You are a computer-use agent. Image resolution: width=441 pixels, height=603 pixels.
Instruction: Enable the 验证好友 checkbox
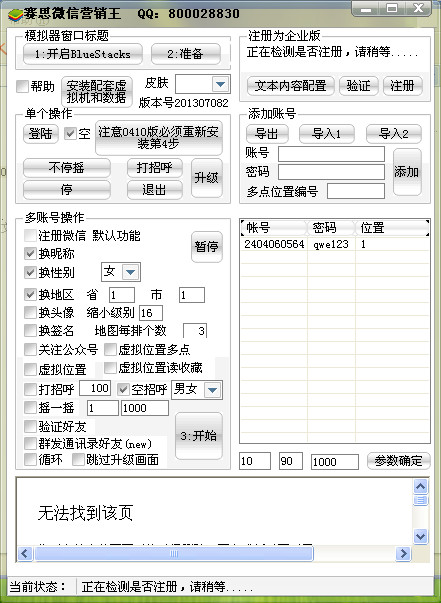30,426
